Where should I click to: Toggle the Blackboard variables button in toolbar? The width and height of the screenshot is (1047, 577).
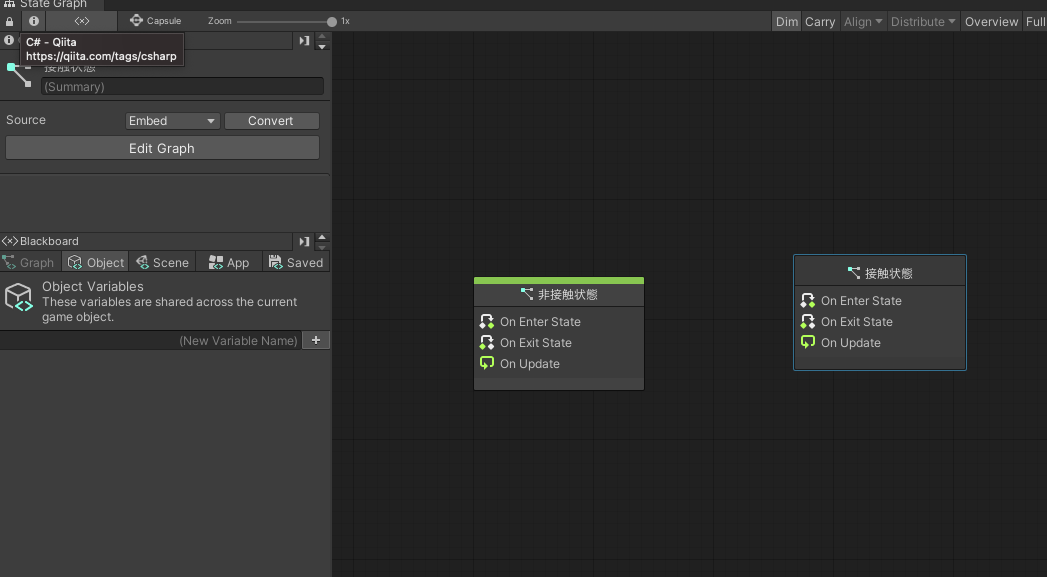(x=81, y=21)
